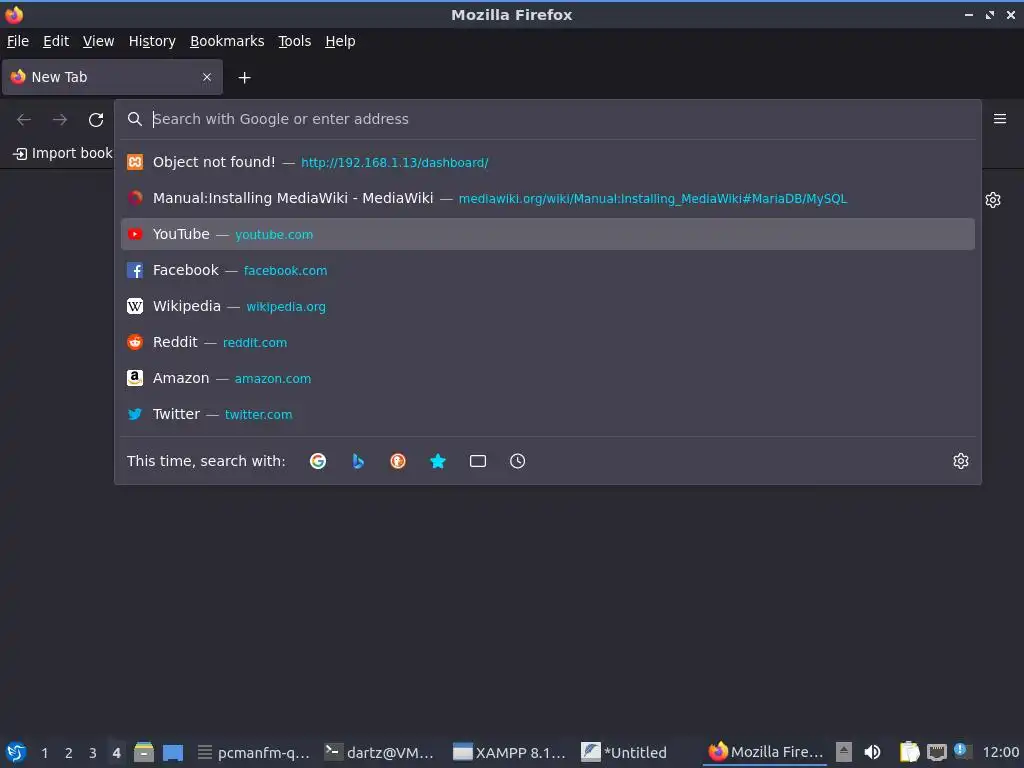
Task: Click the Firefox logo in title bar
Action: point(14,14)
